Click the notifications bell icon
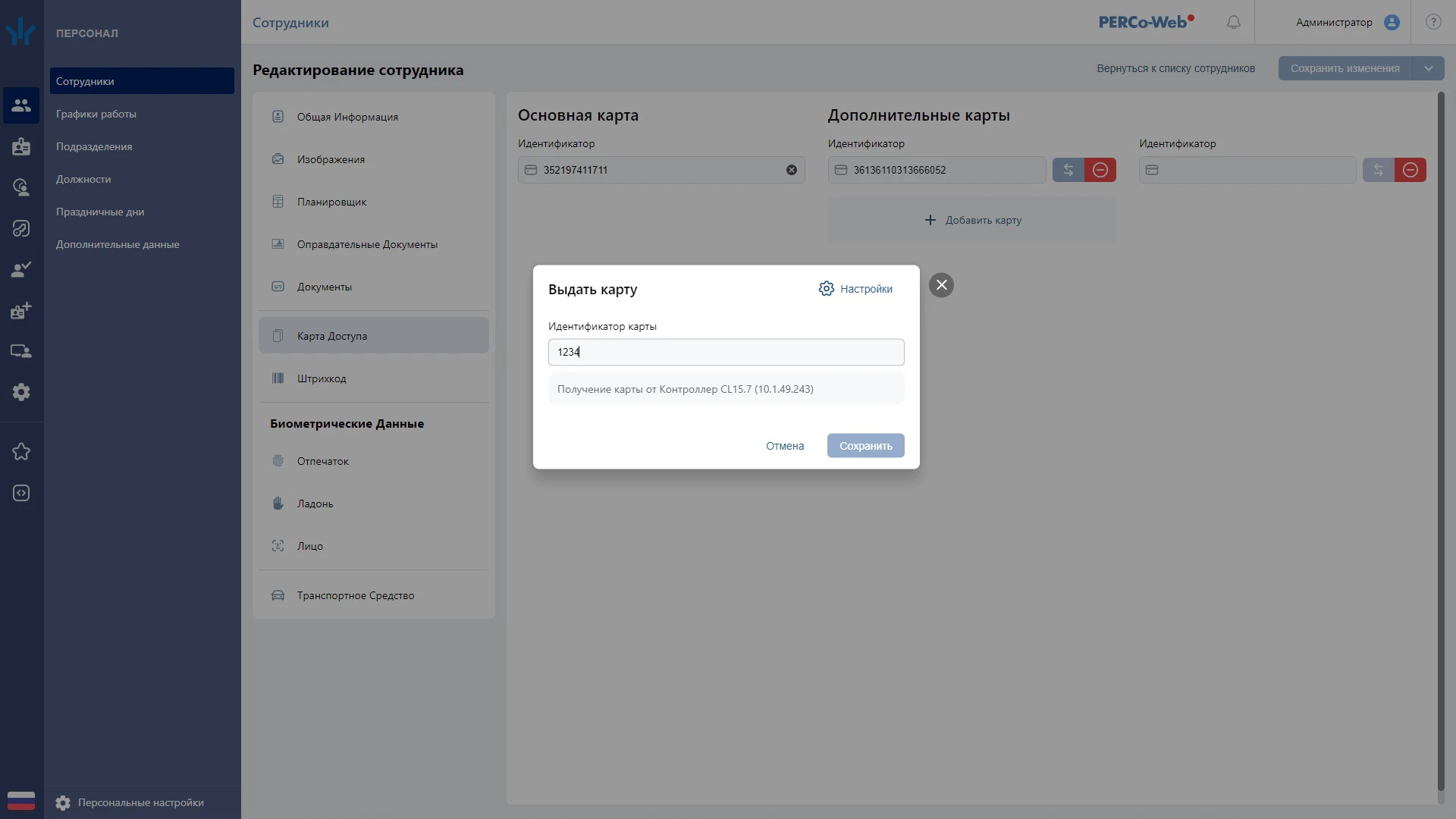This screenshot has height=819, width=1456. click(x=1234, y=22)
